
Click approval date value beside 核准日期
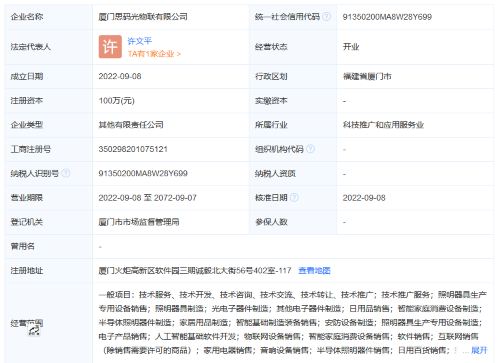pyautogui.click(x=364, y=198)
